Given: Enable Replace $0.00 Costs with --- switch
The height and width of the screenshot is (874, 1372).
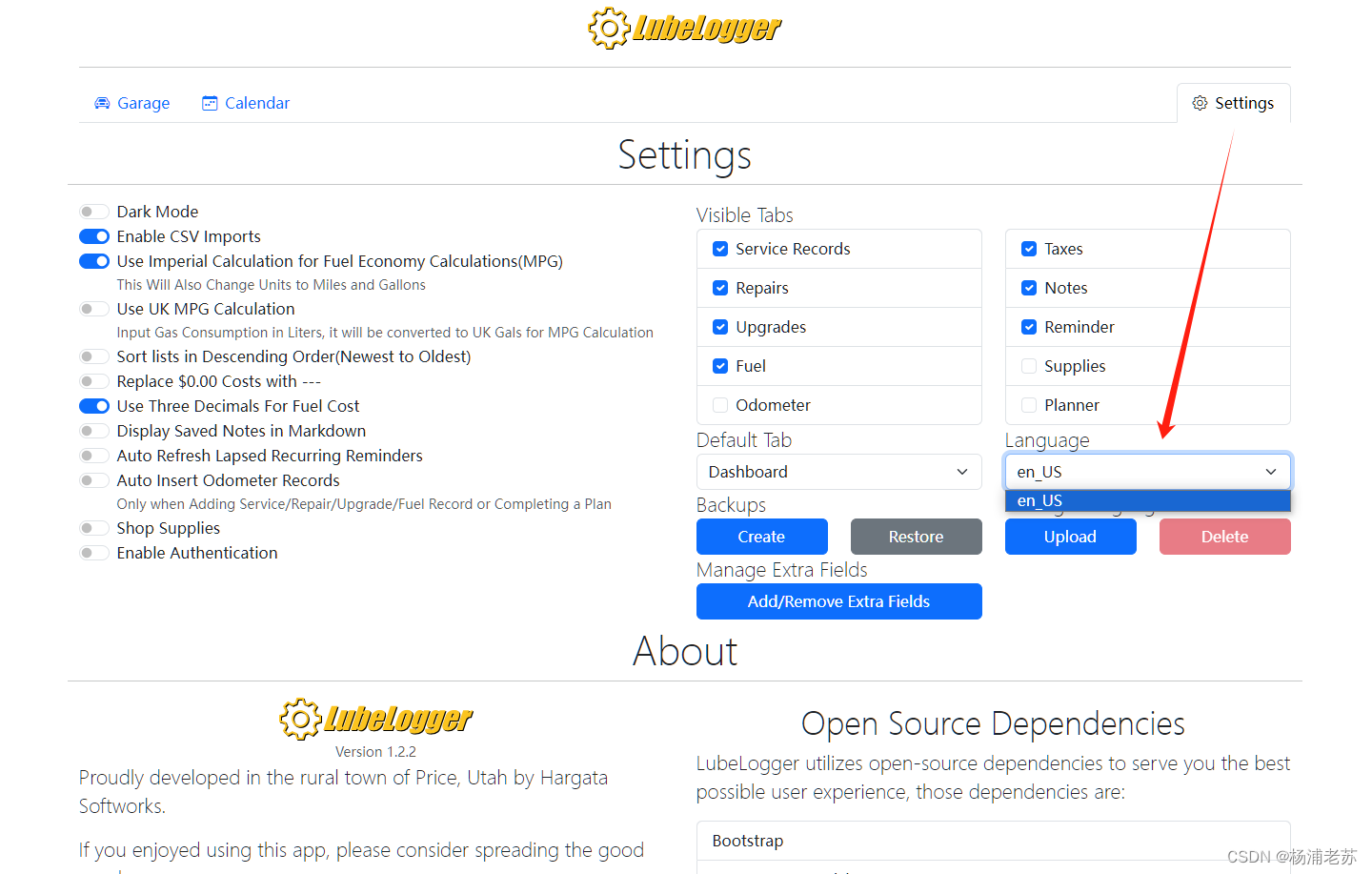Looking at the screenshot, I should tap(94, 381).
